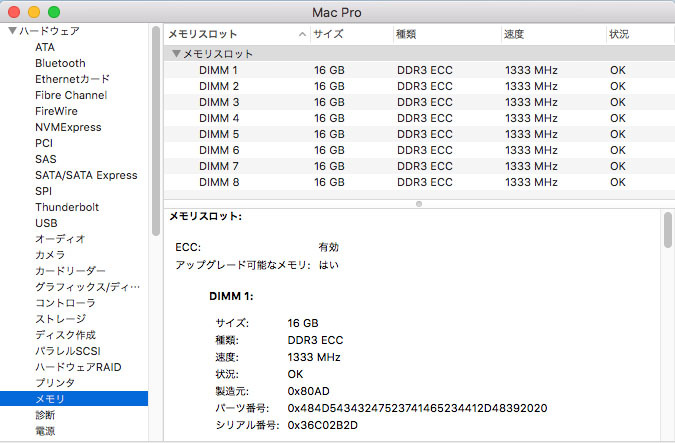
Task: Select NVMExpress sidebar entry
Action: pos(68,127)
